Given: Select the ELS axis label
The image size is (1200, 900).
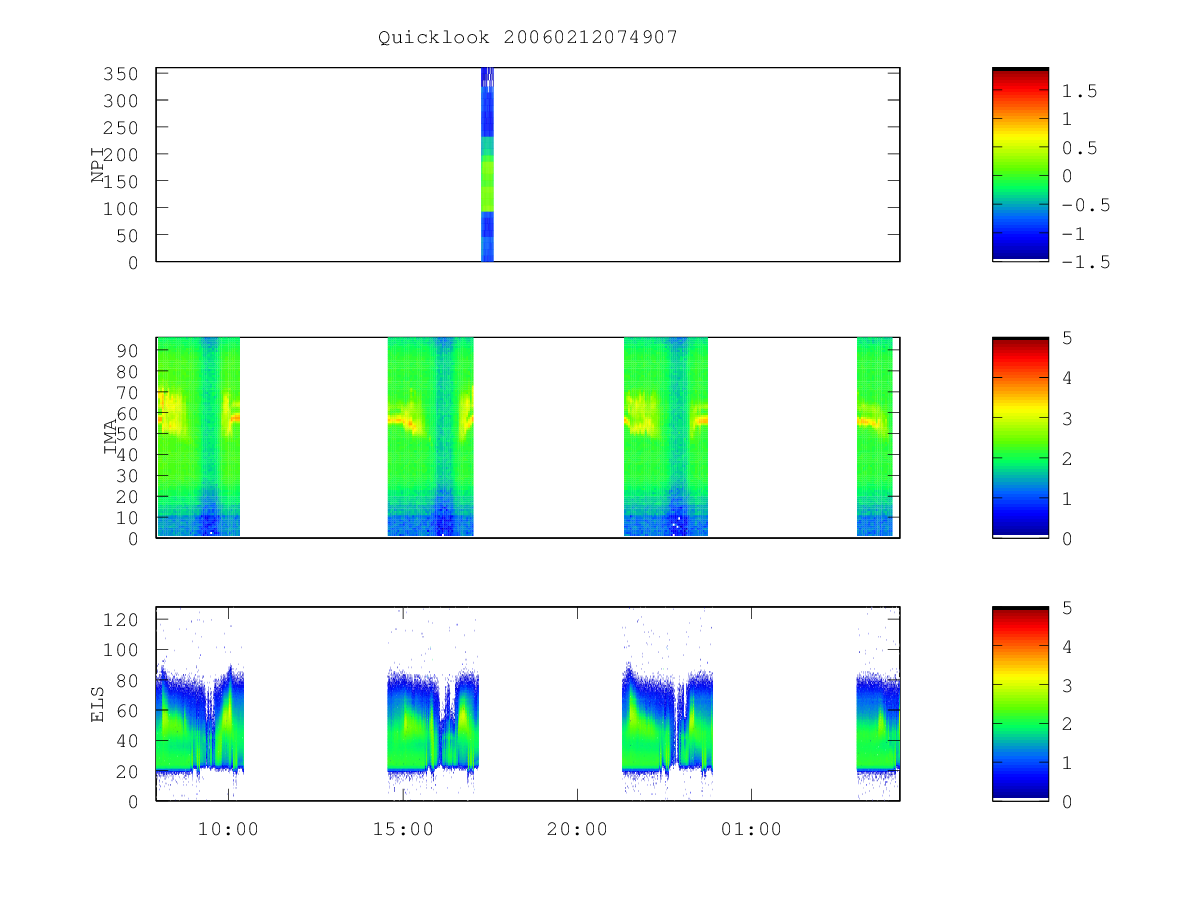Looking at the screenshot, I should click(x=98, y=704).
